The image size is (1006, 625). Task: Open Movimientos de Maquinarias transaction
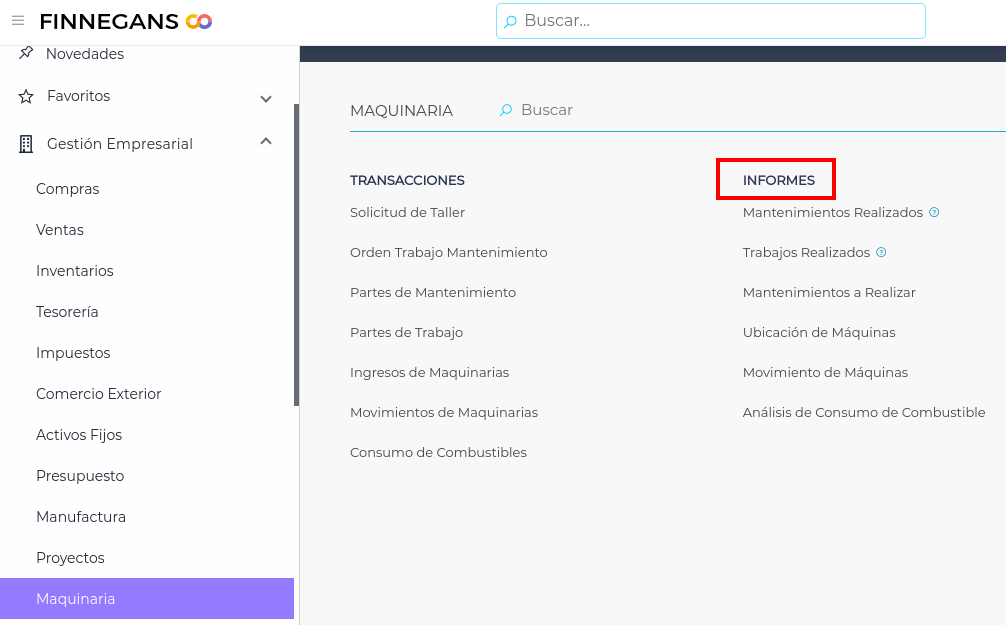tap(444, 413)
